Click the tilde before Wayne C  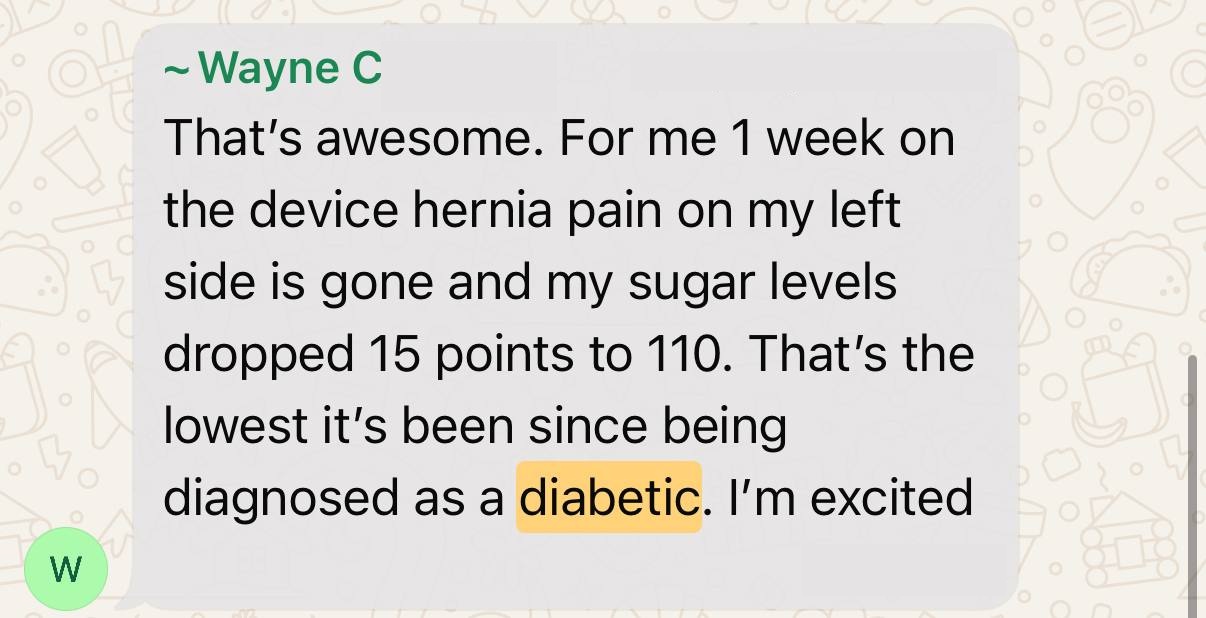coord(176,72)
